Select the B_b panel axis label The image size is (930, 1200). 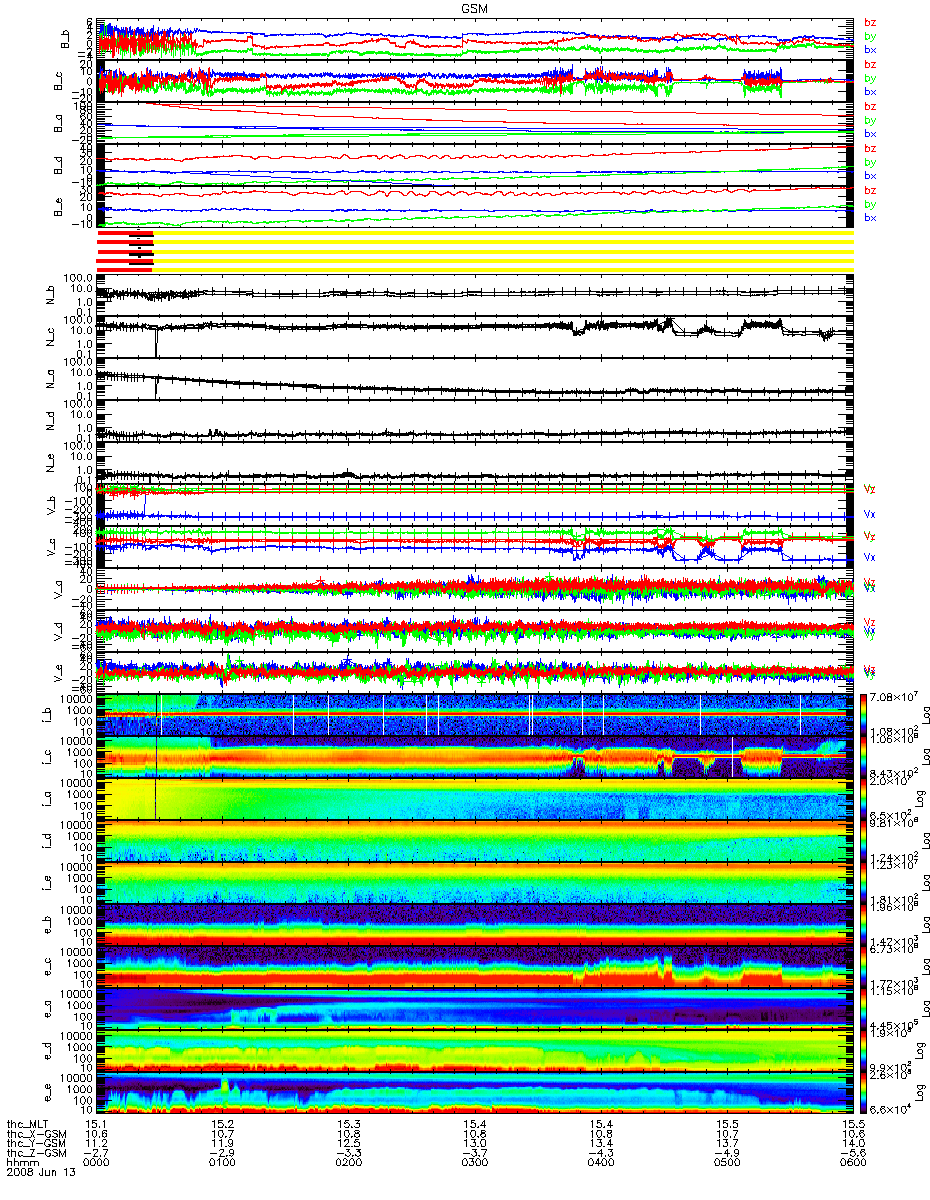point(65,40)
